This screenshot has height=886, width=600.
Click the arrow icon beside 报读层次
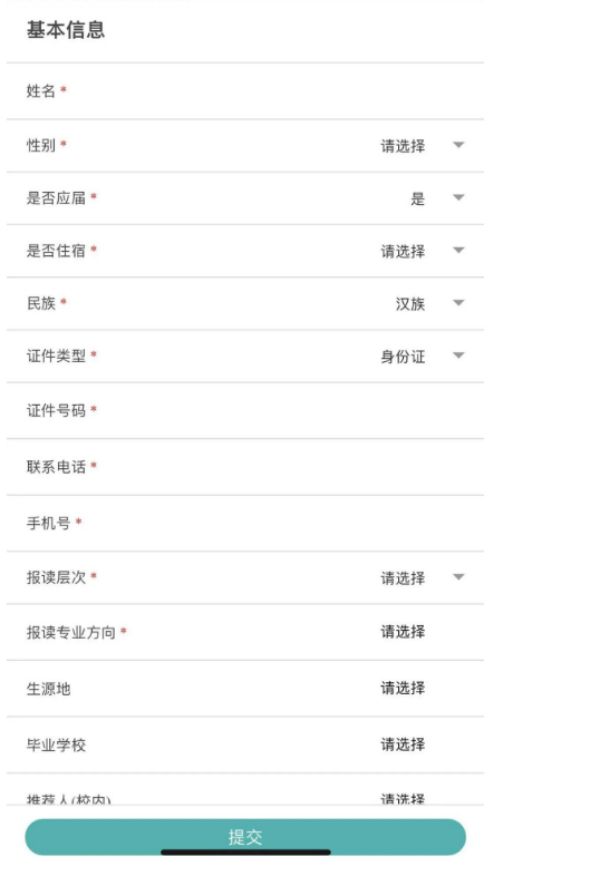coord(458,578)
